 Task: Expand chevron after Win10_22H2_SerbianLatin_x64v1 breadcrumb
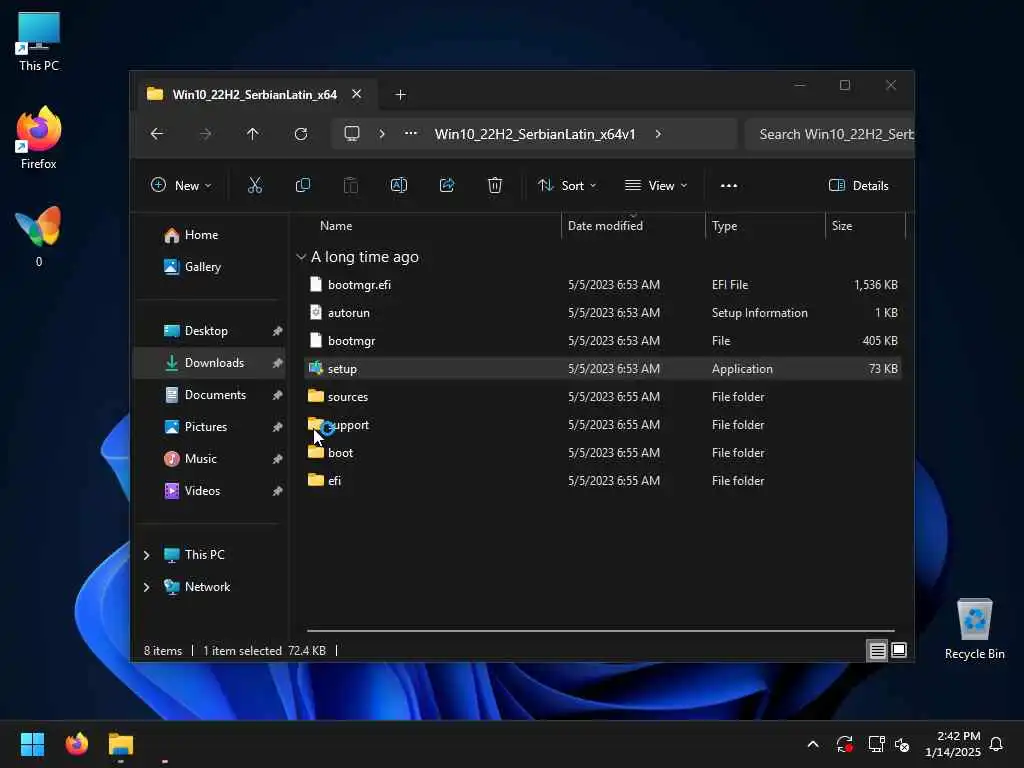click(x=658, y=134)
